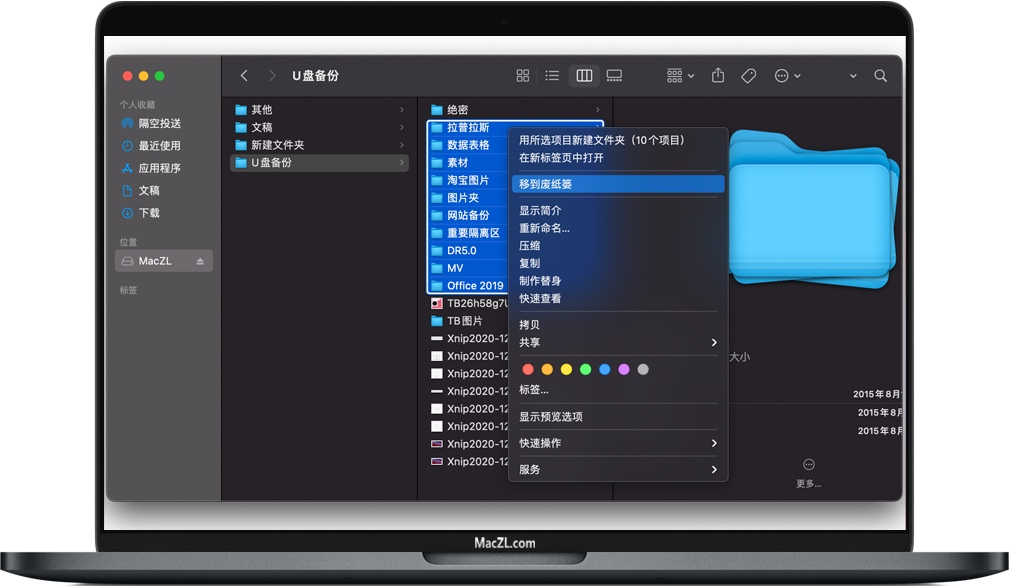Go back with the left chevron
1009x586 pixels.
(x=244, y=76)
